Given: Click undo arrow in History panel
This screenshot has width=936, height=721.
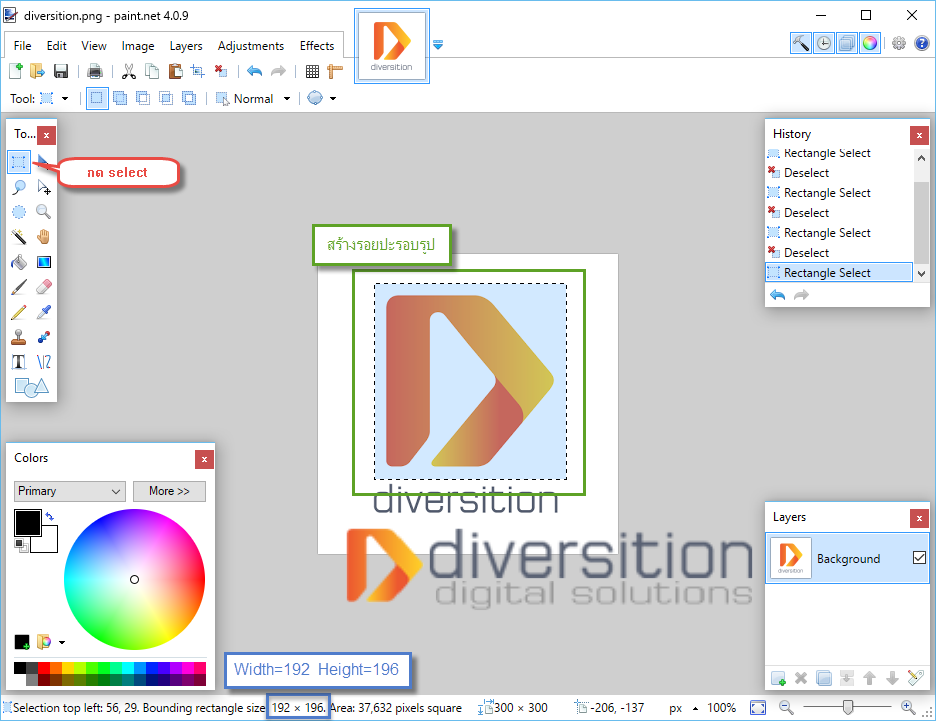Looking at the screenshot, I should pyautogui.click(x=777, y=295).
